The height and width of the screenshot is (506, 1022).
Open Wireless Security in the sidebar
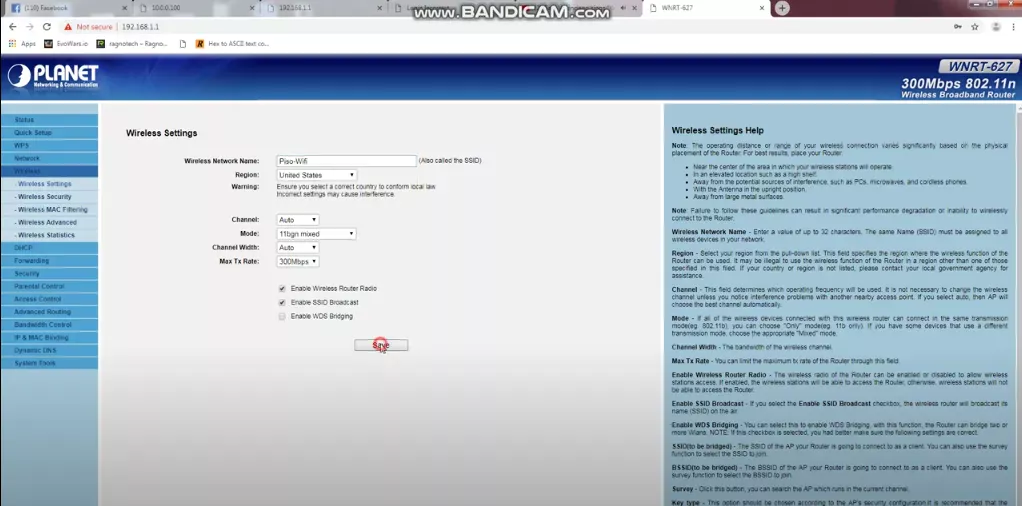coord(45,197)
